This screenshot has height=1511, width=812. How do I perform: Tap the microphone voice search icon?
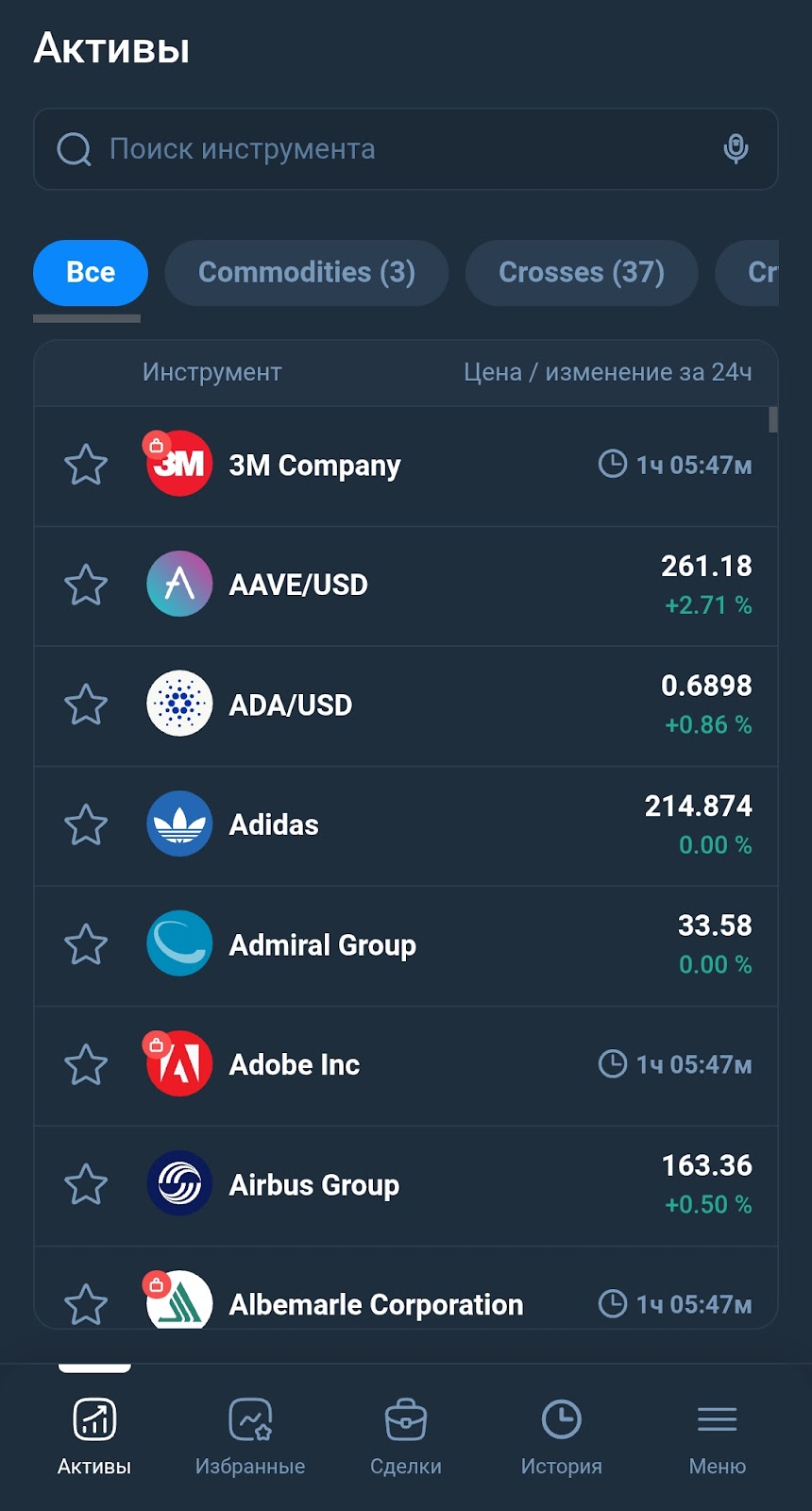736,148
